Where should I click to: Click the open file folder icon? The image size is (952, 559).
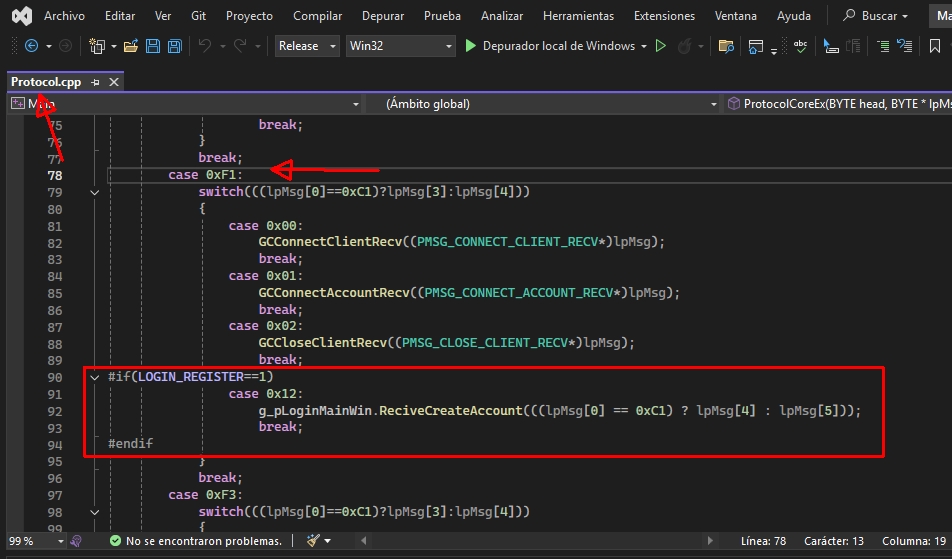[x=131, y=46]
